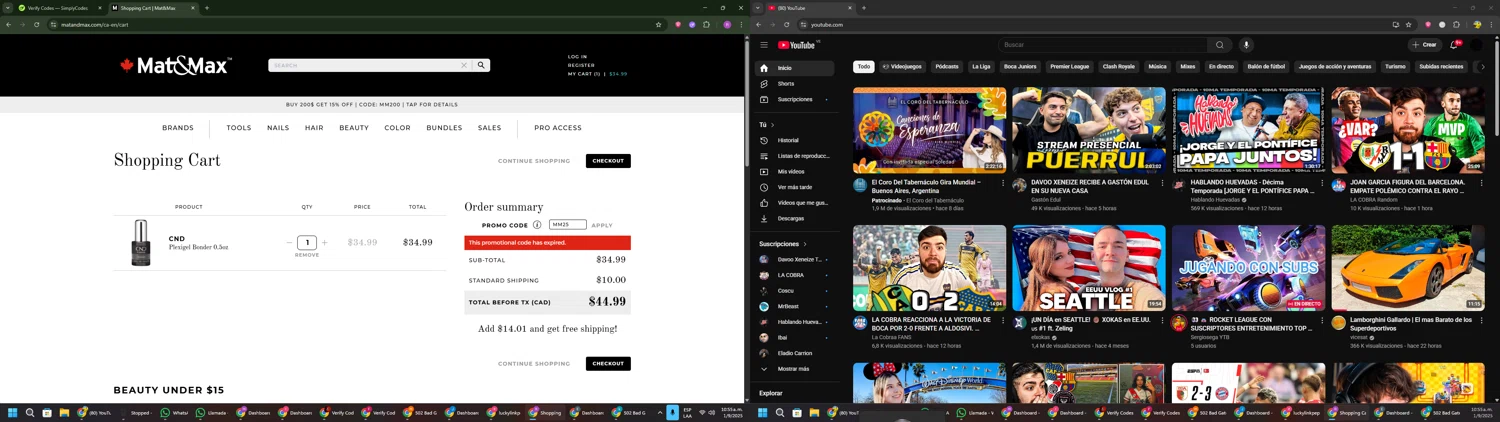Image resolution: width=1500 pixels, height=422 pixels.
Task: Open the Crear menu on YouTube
Action: pos(1424,45)
